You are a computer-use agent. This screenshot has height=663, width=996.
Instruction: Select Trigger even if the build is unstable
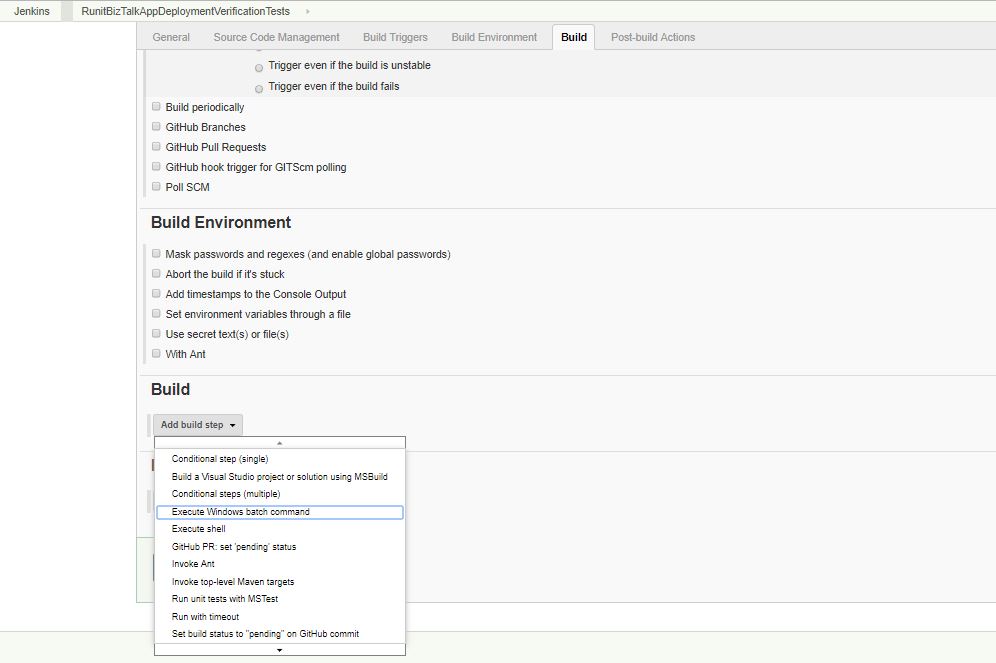coord(259,68)
